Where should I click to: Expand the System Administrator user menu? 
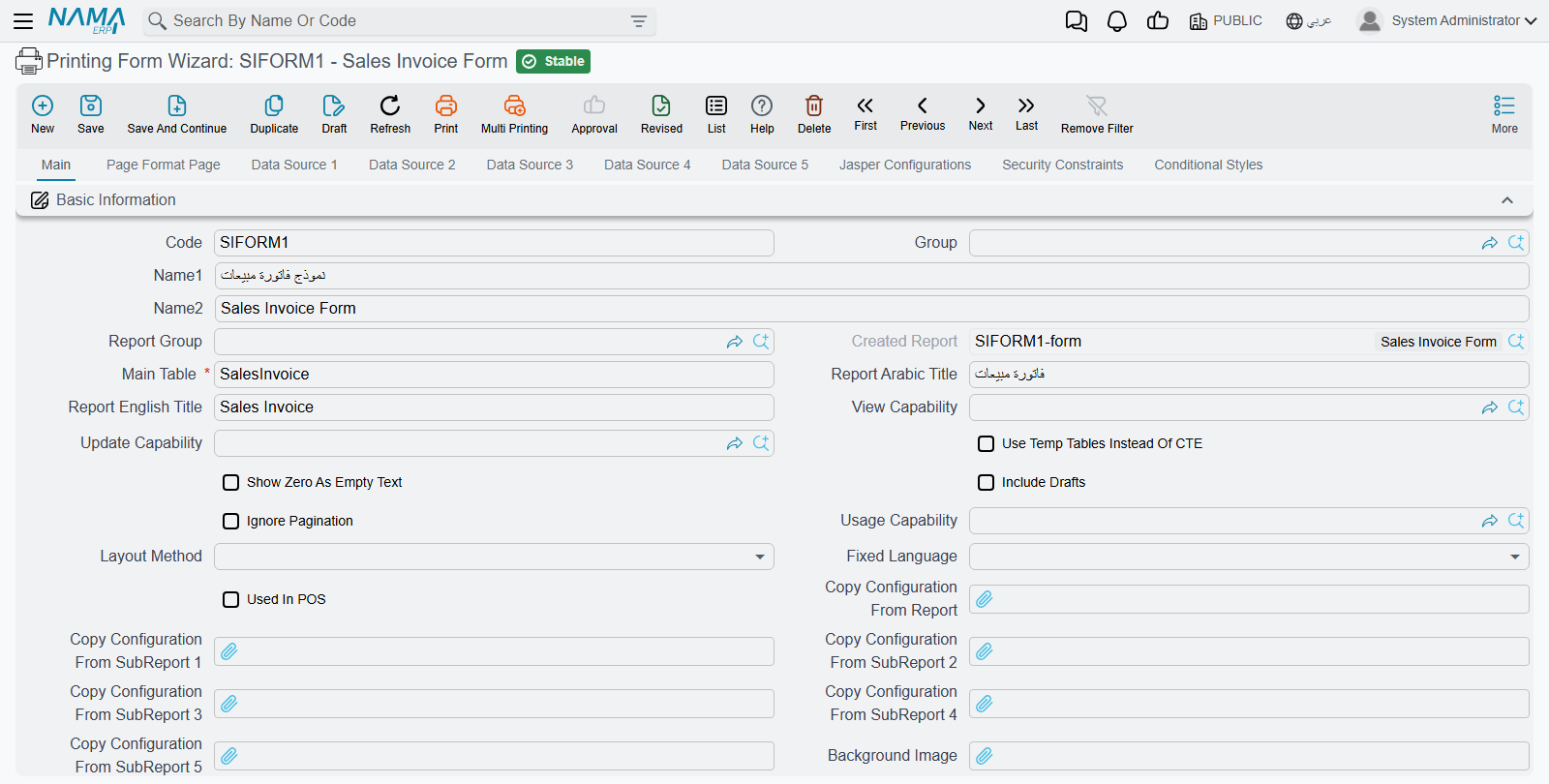point(1447,20)
